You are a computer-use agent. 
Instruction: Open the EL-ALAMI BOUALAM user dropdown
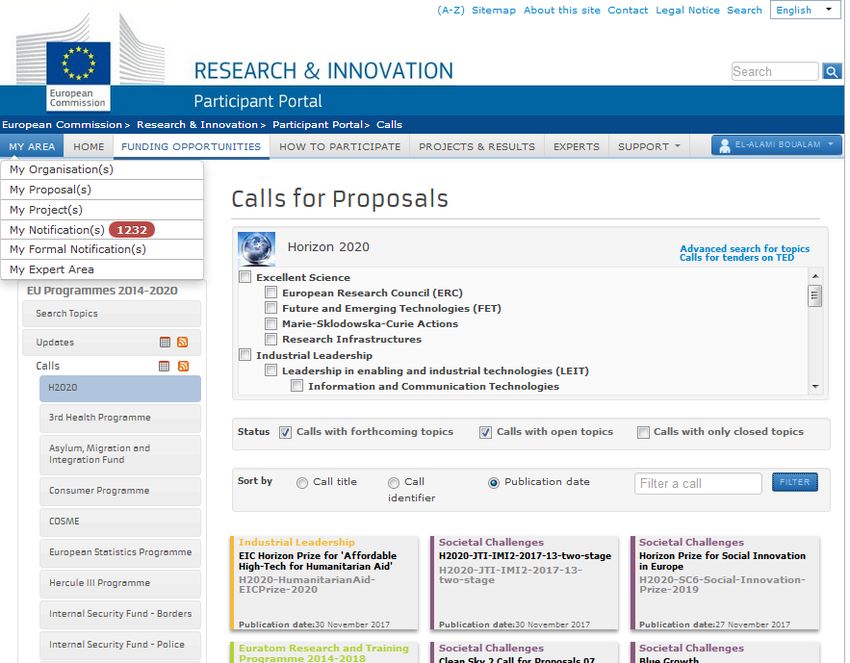coord(776,145)
